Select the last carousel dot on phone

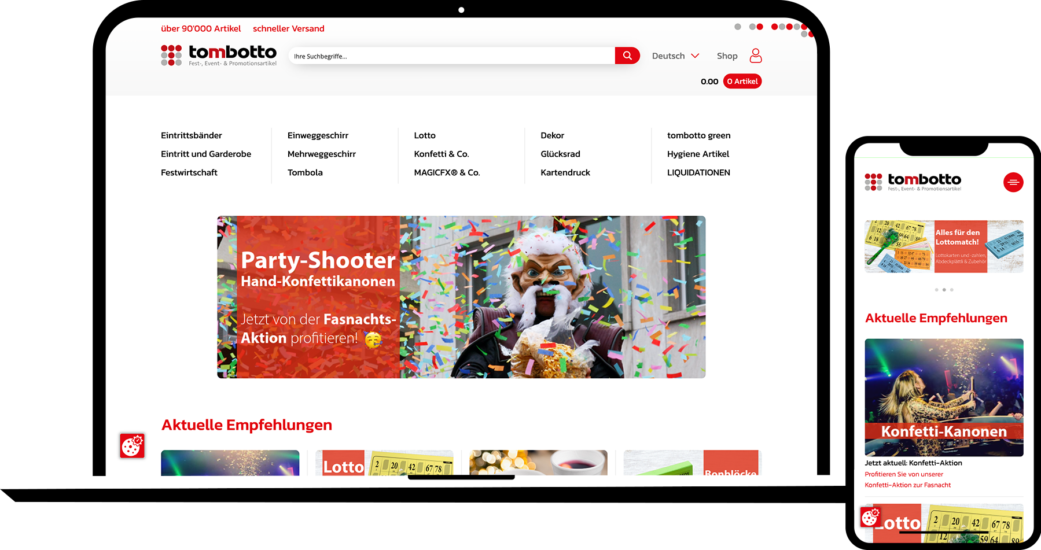(951, 290)
